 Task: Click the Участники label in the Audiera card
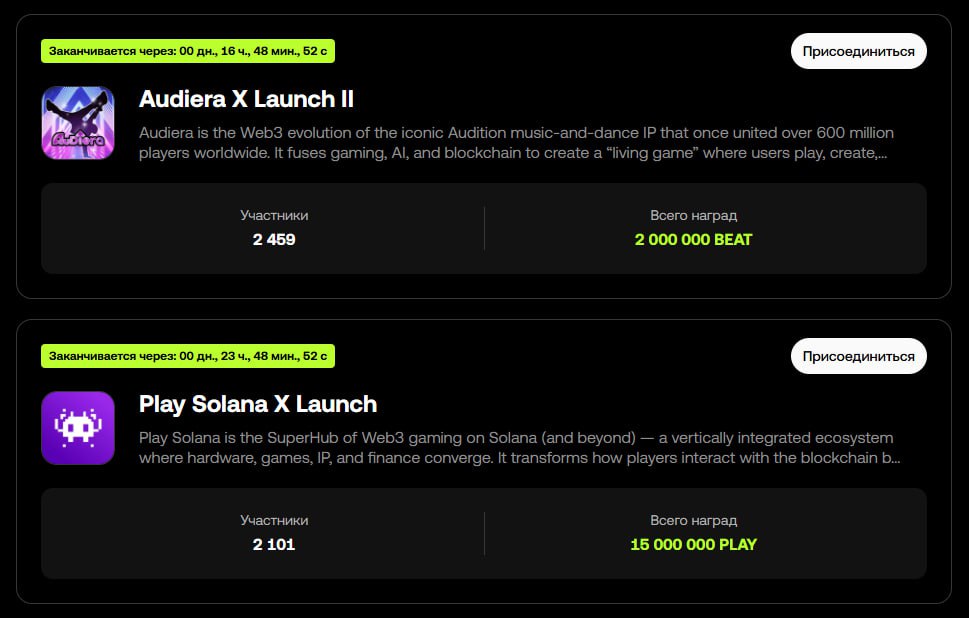pyautogui.click(x=274, y=215)
